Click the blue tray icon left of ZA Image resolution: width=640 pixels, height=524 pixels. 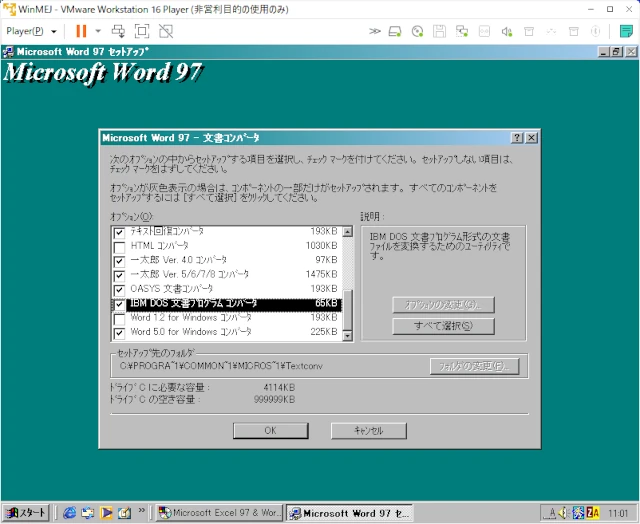point(578,513)
